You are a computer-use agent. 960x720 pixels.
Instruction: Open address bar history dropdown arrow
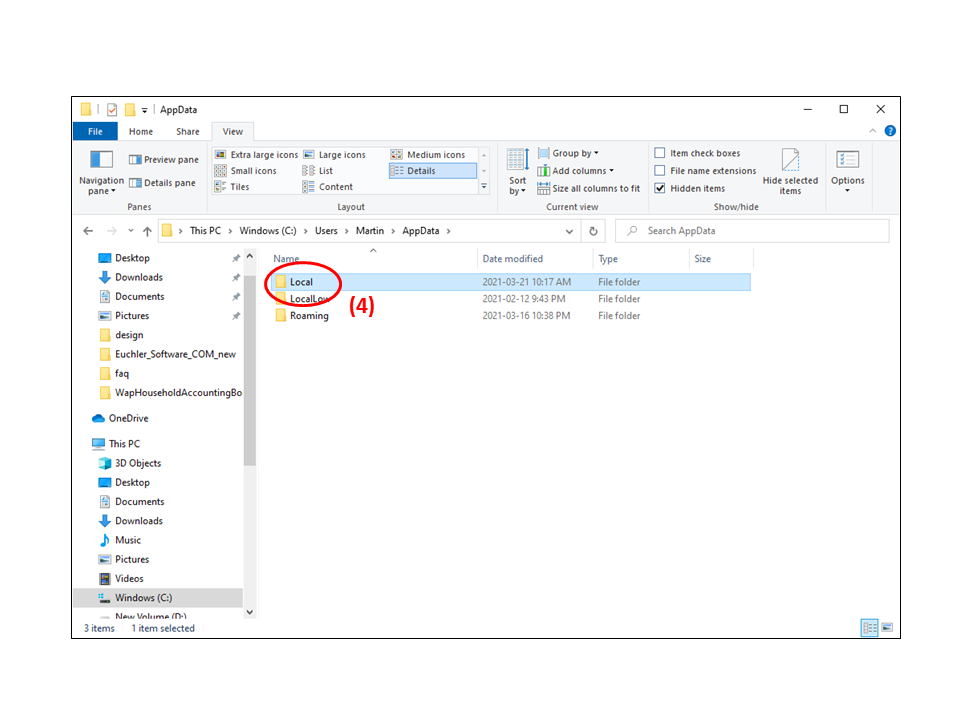click(570, 231)
